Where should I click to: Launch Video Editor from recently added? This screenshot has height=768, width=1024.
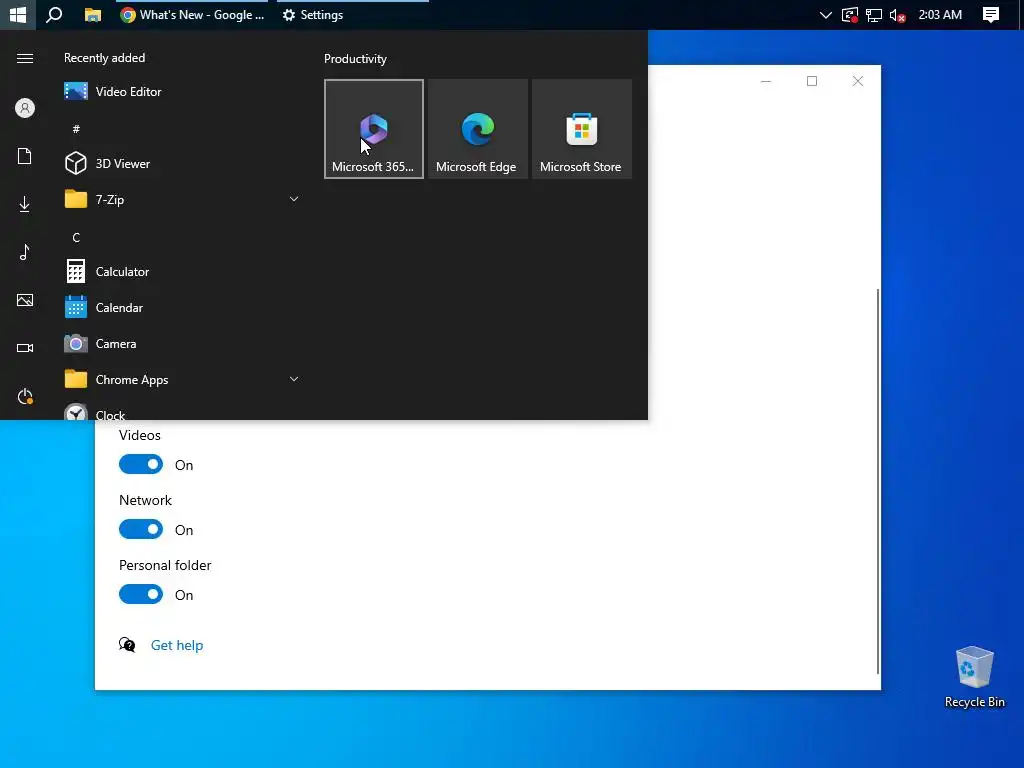point(182,91)
